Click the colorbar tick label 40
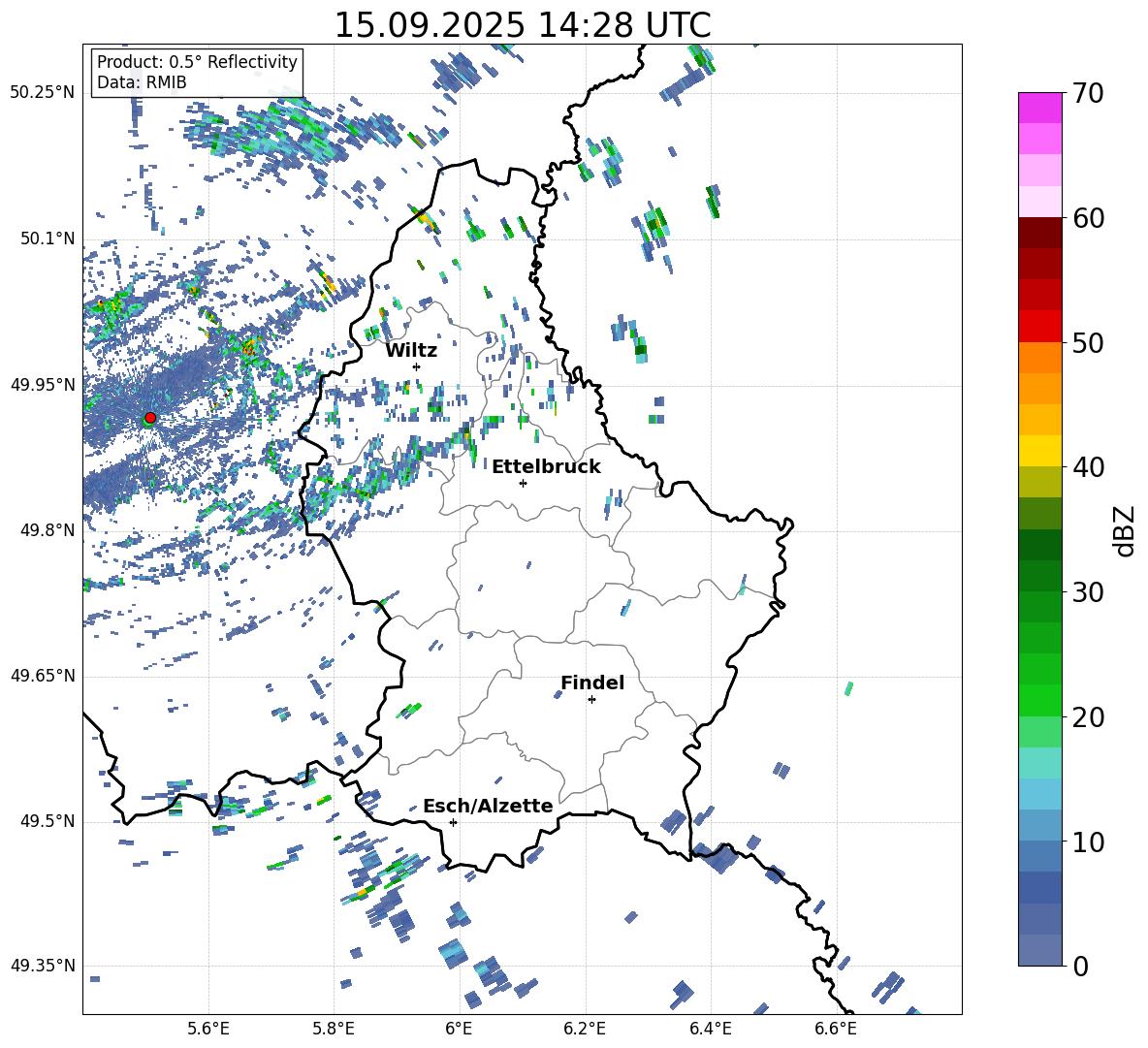The width and height of the screenshot is (1148, 1048). (x=1088, y=467)
